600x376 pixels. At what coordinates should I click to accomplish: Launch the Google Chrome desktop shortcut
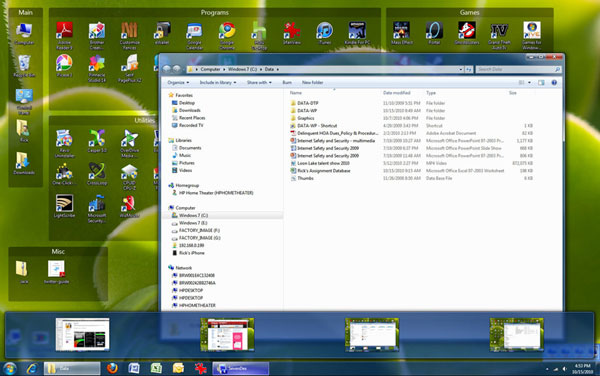(227, 36)
